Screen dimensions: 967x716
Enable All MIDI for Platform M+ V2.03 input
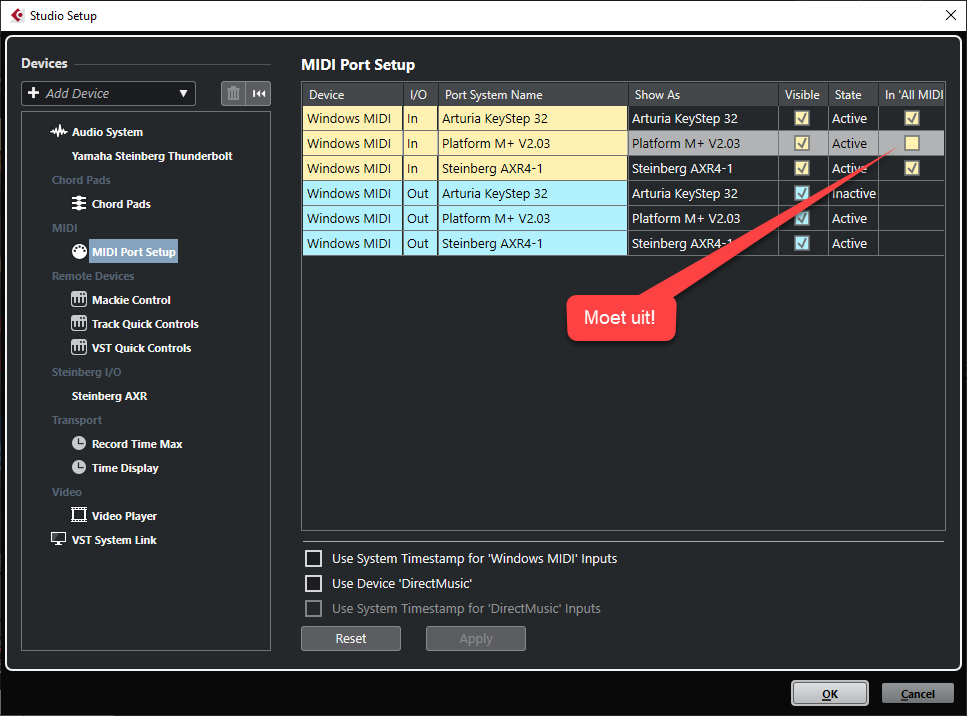tap(911, 143)
